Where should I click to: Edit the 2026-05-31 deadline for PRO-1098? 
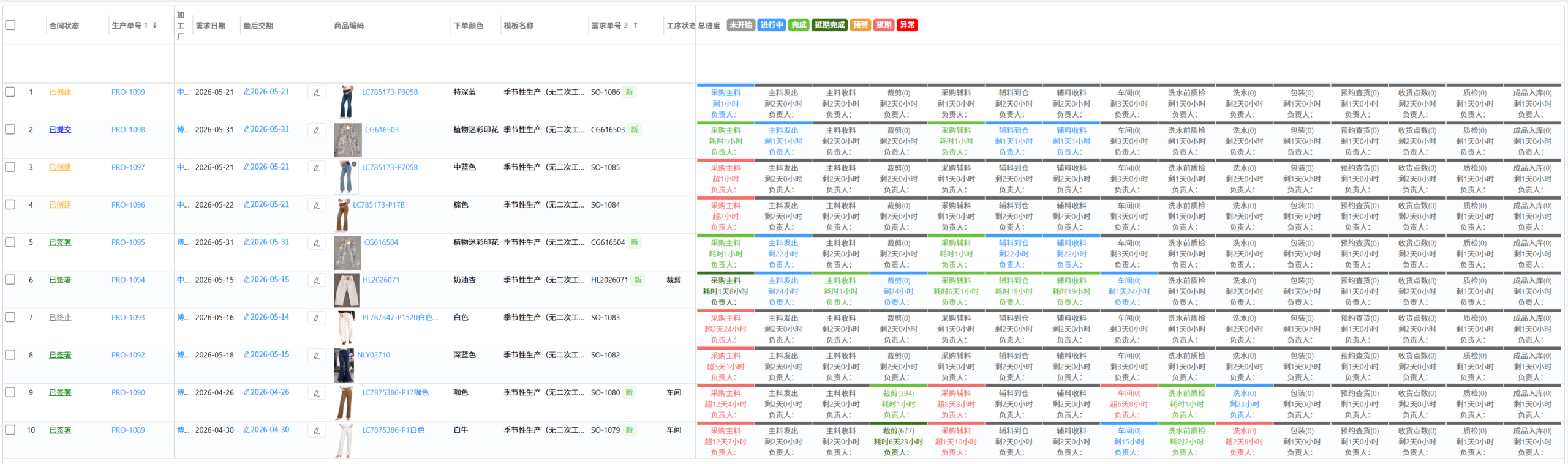point(266,130)
